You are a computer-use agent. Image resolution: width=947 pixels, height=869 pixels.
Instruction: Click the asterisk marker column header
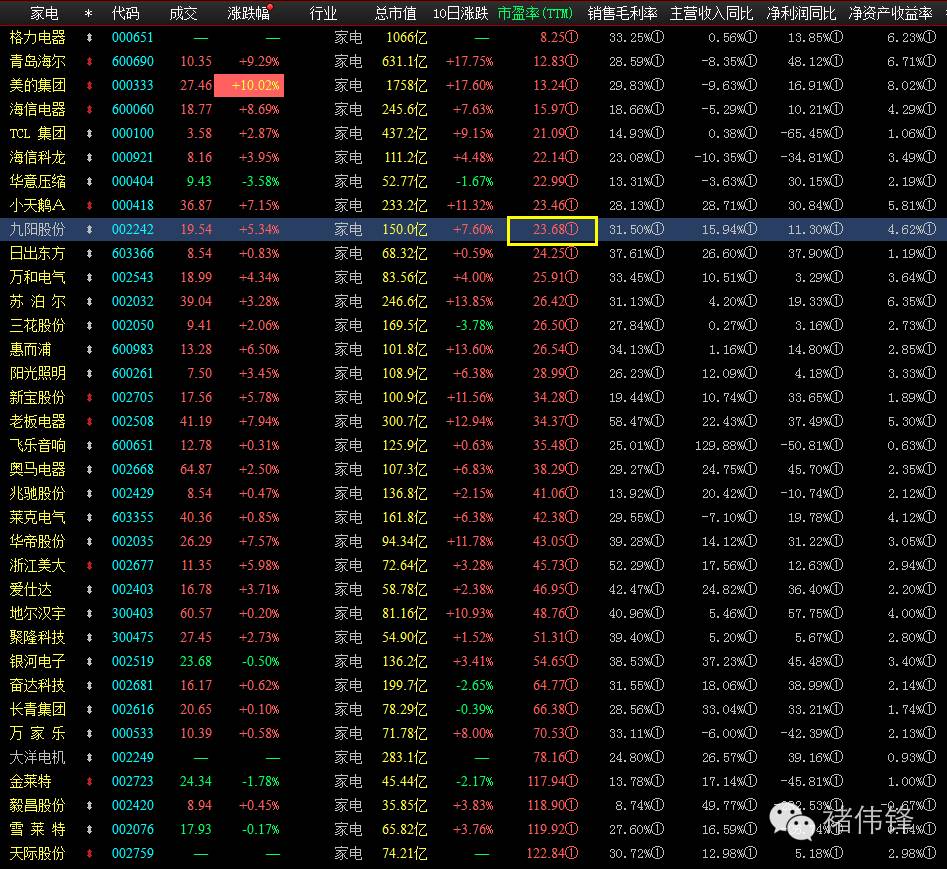pos(89,13)
